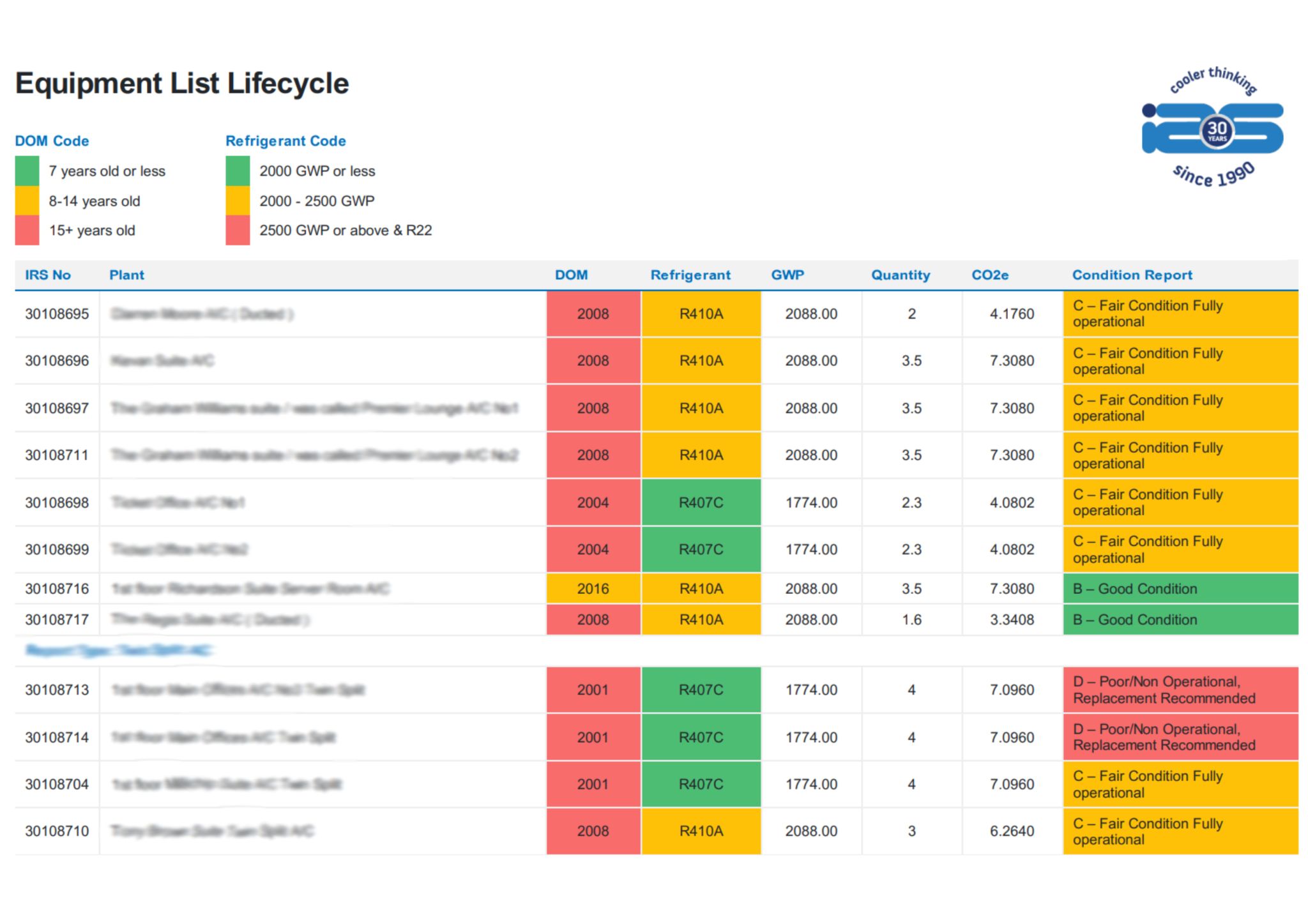The width and height of the screenshot is (1308, 924).
Task: Click the DOM column header
Action: coord(571,275)
